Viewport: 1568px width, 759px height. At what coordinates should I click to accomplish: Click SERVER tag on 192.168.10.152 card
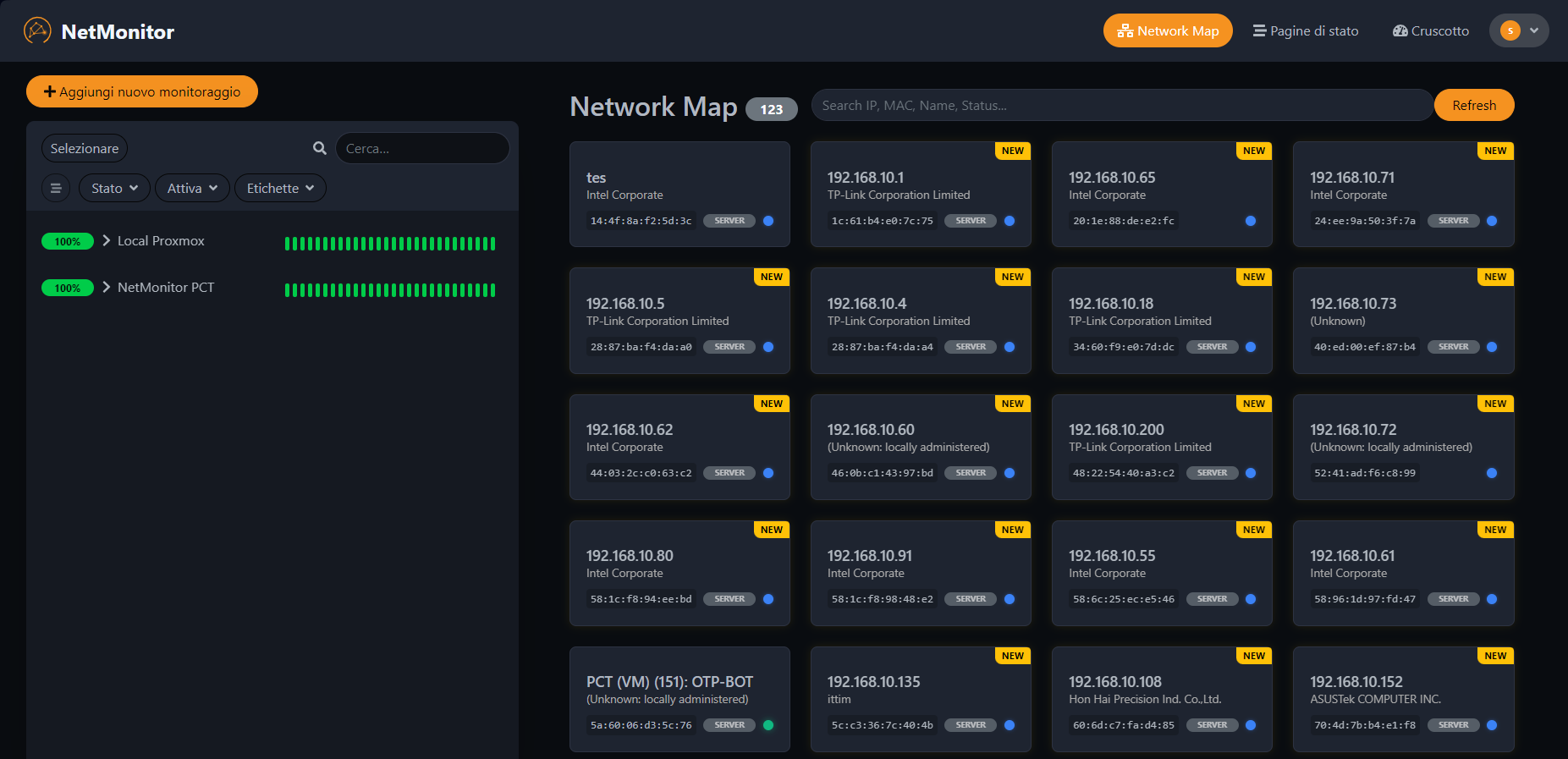coord(1453,725)
